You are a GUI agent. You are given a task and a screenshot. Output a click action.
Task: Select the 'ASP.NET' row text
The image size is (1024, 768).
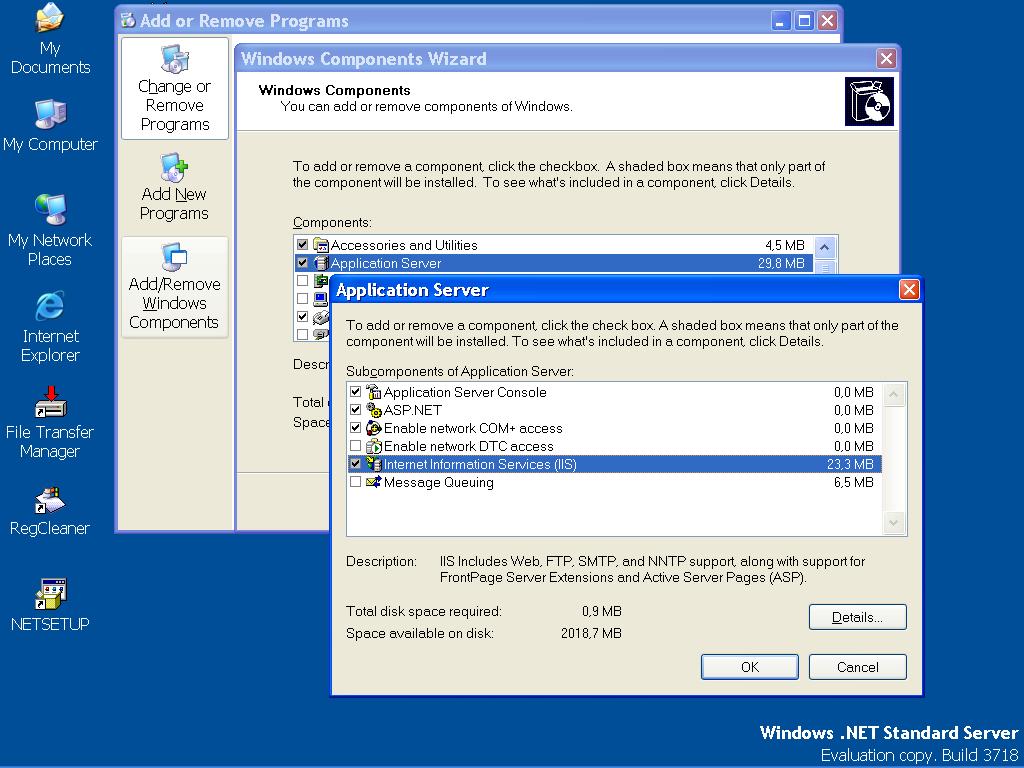(x=413, y=410)
